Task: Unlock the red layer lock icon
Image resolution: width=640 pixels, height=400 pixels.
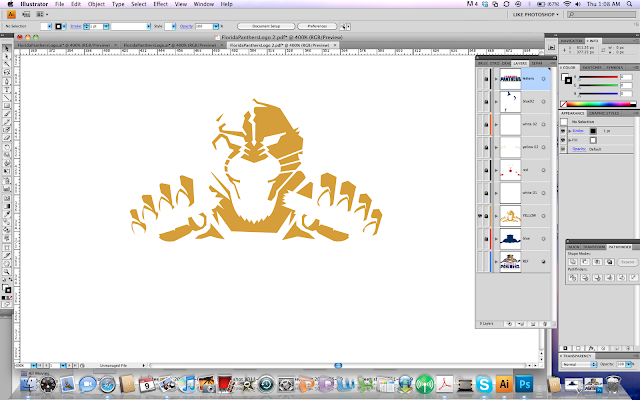Action: pos(486,170)
